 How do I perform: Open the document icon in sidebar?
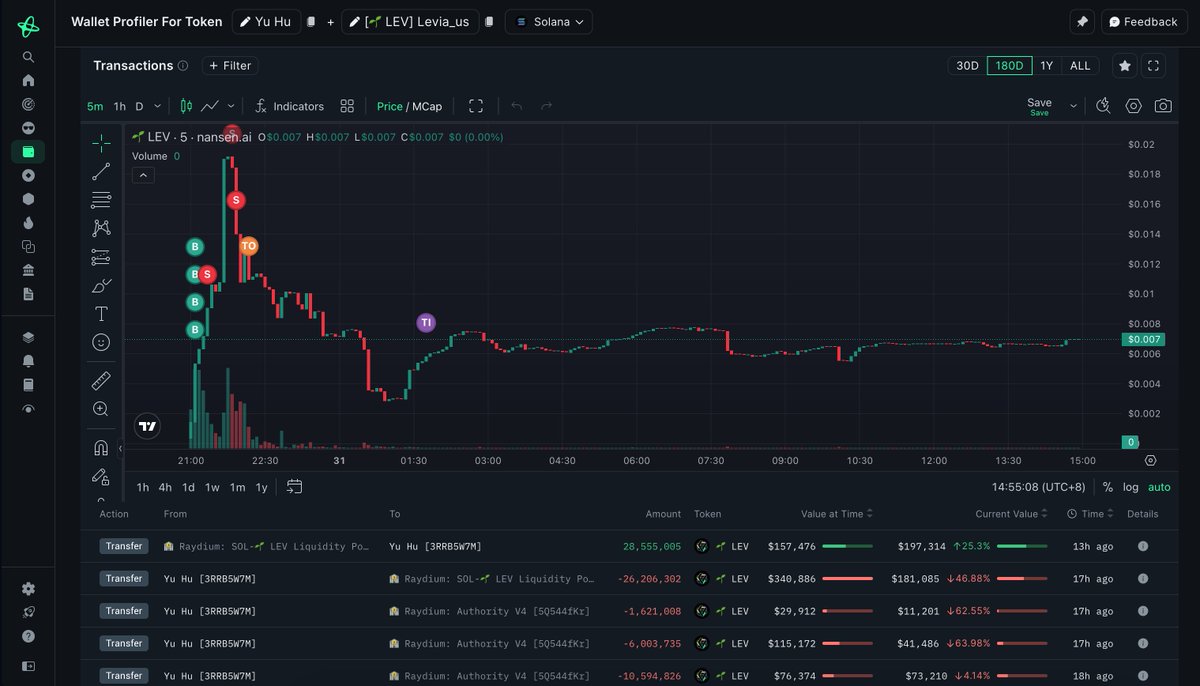coord(28,294)
